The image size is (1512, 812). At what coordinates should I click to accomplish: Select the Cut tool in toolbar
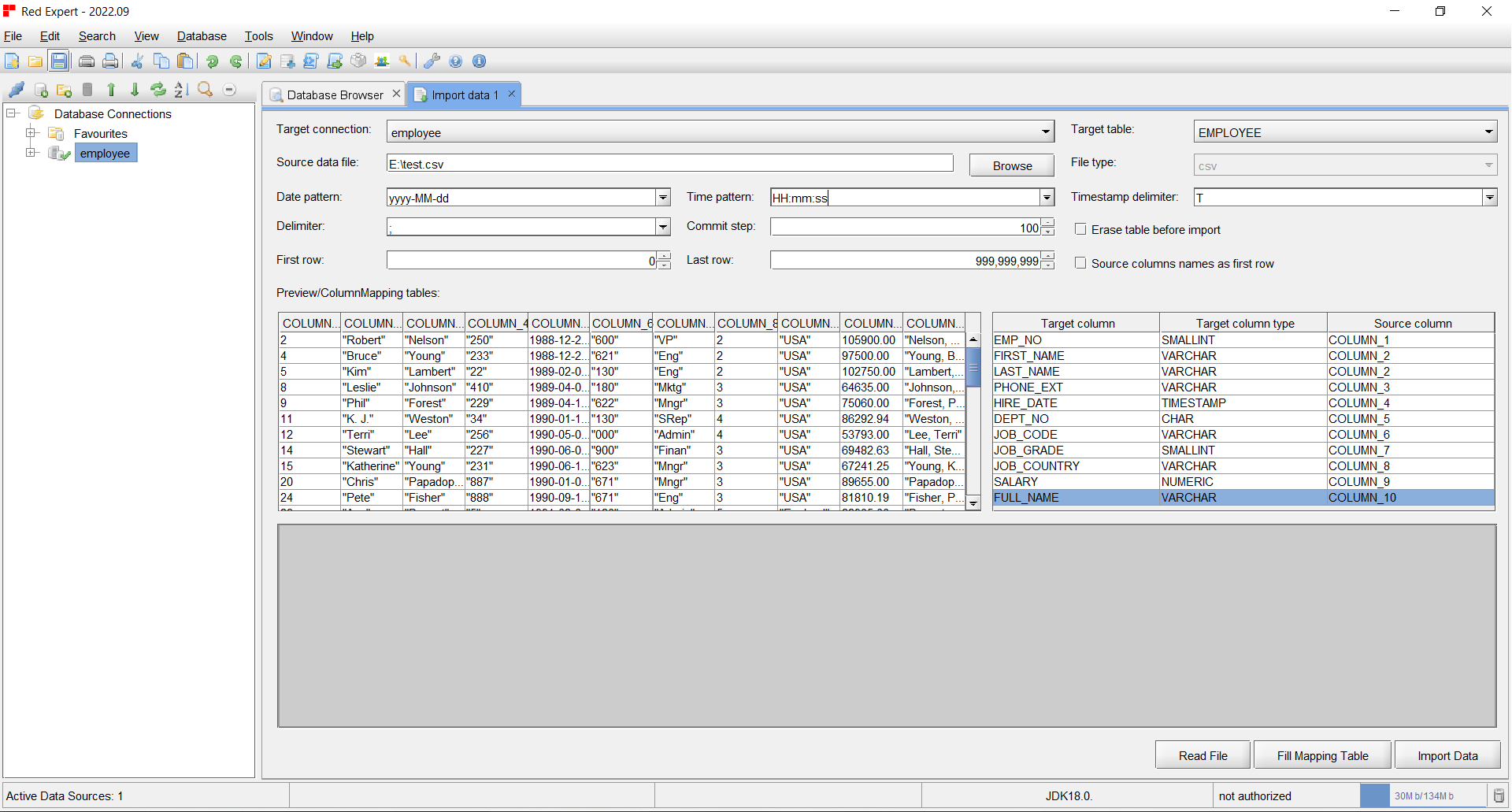click(136, 61)
